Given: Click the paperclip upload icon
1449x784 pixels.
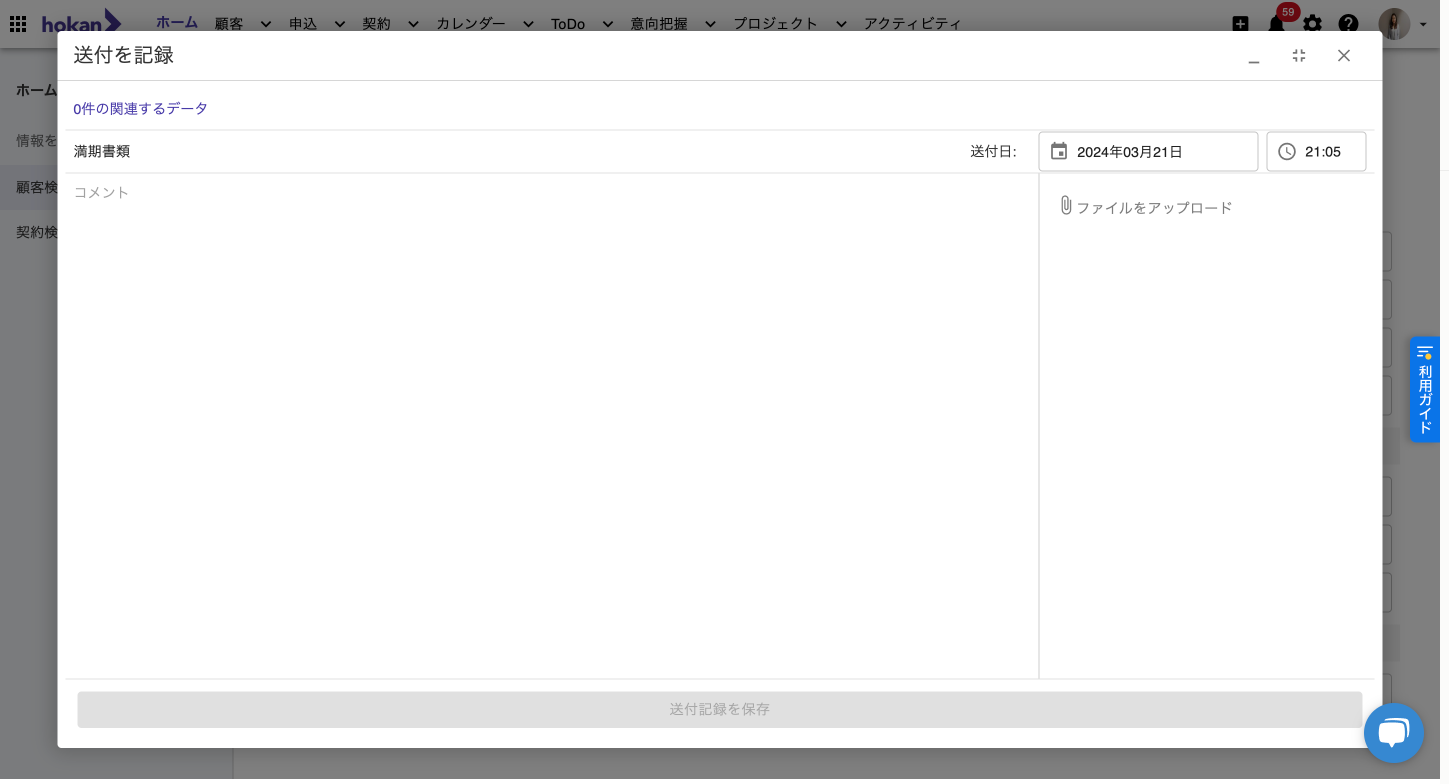Looking at the screenshot, I should pyautogui.click(x=1065, y=206).
